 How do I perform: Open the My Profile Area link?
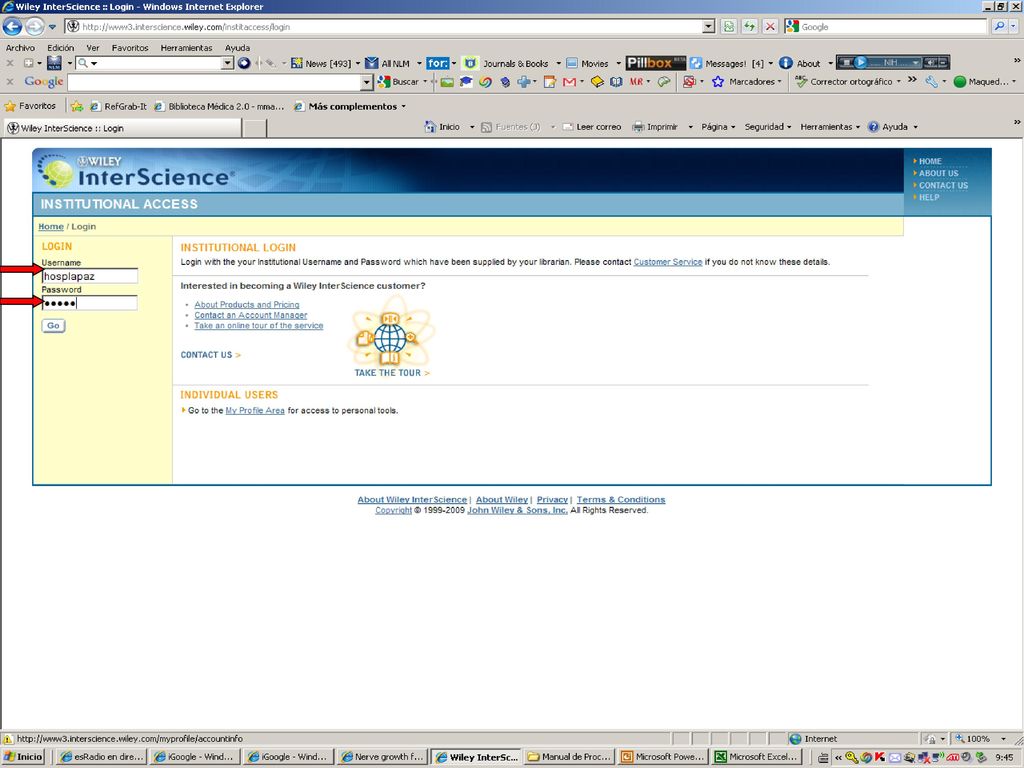(255, 410)
